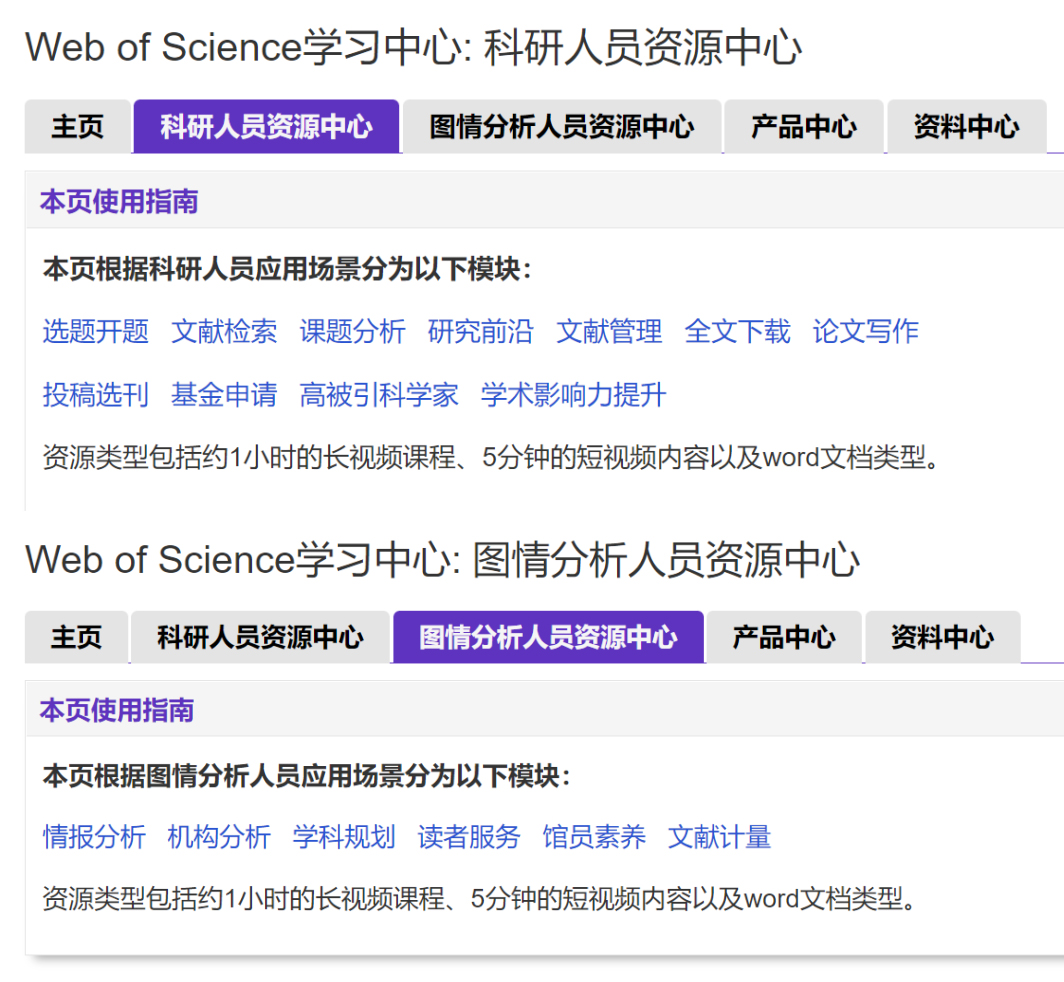This screenshot has width=1064, height=982.
Task: Follow the 情报分析 link
Action: pos(94,837)
